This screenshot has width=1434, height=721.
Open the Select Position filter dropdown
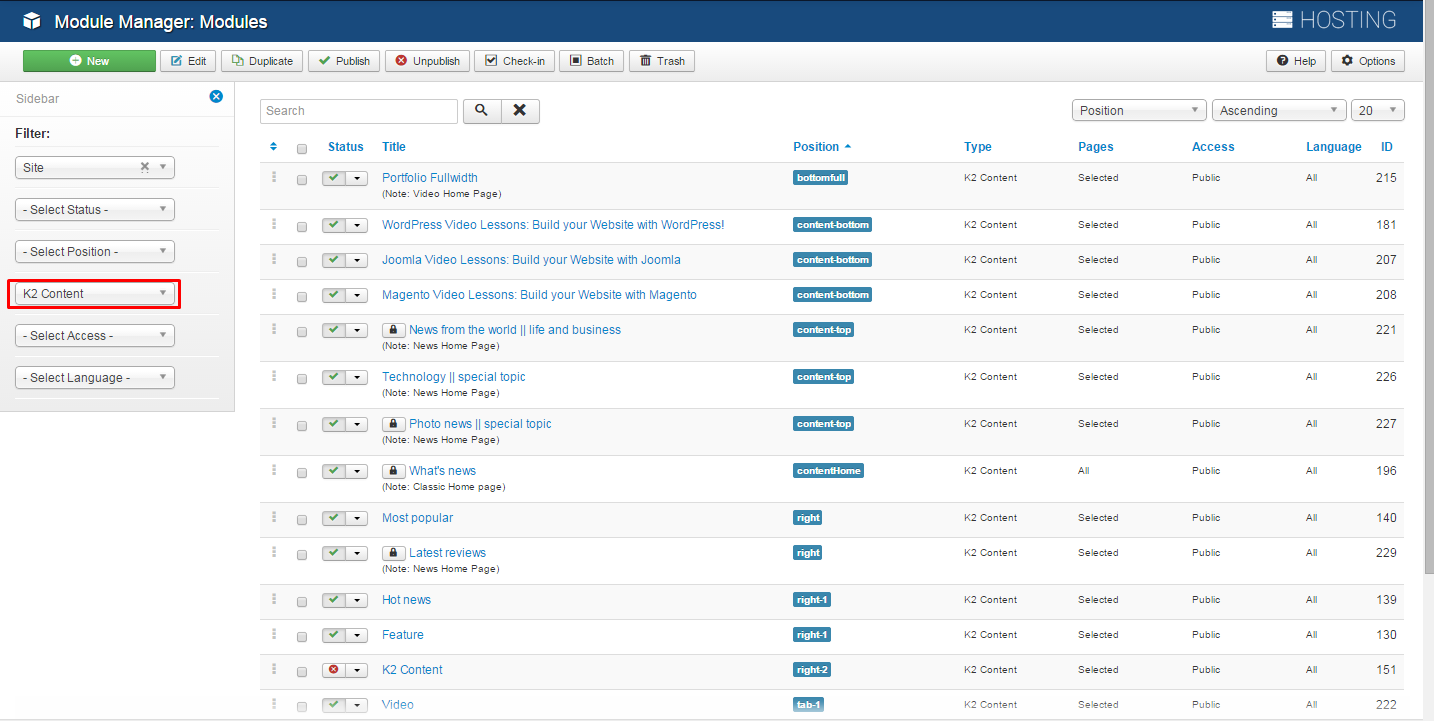coord(95,252)
